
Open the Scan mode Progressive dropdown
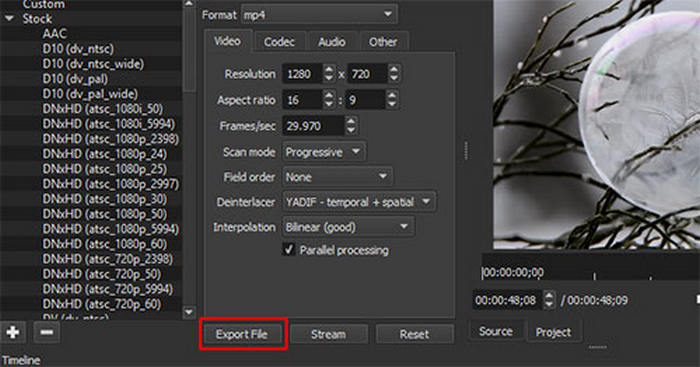click(x=324, y=152)
